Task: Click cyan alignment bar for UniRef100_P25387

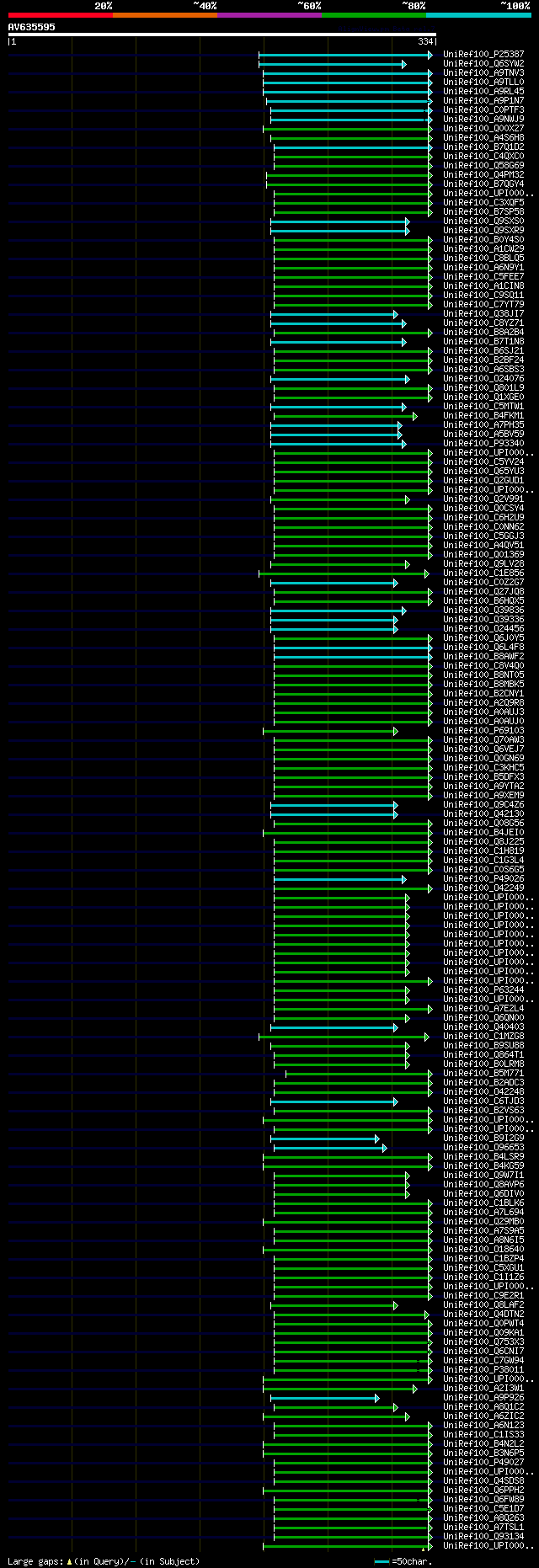Action: [x=345, y=55]
